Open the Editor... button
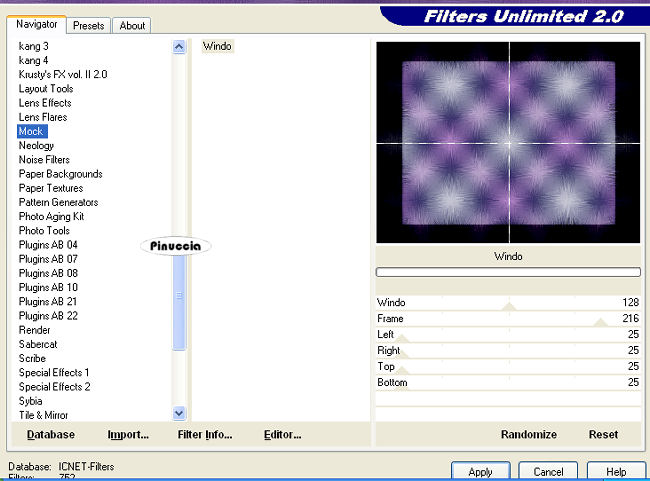650x481 pixels. (283, 435)
